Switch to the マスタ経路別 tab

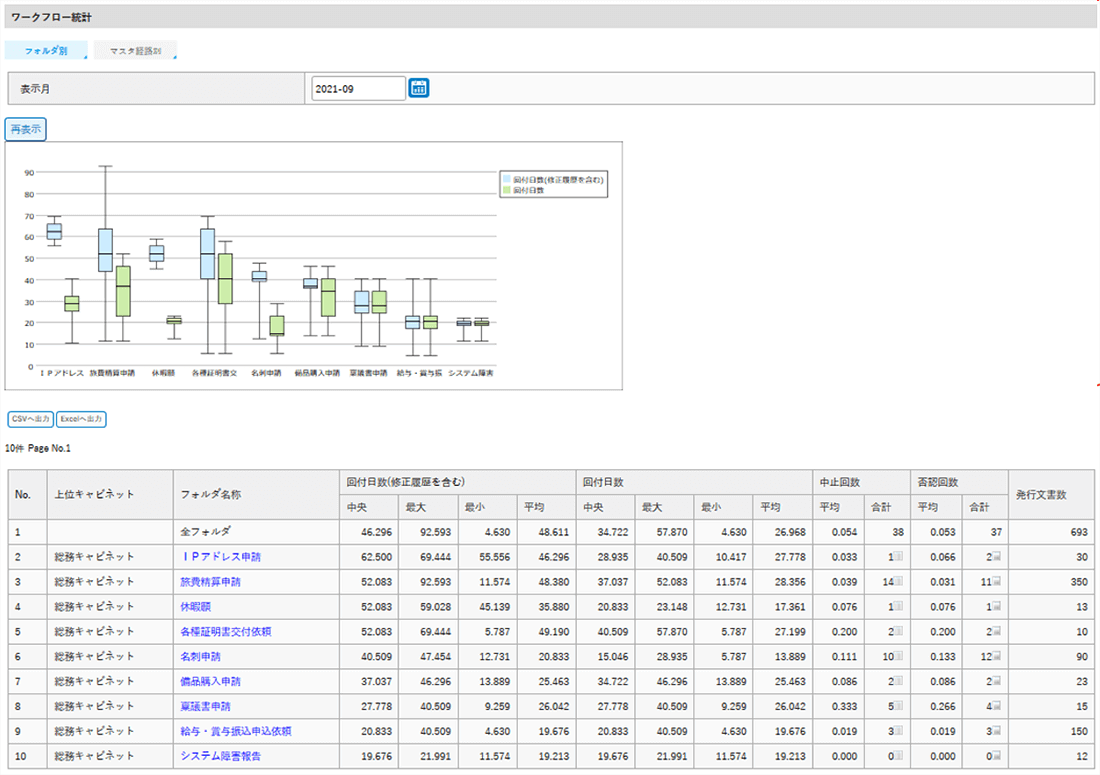tap(135, 50)
